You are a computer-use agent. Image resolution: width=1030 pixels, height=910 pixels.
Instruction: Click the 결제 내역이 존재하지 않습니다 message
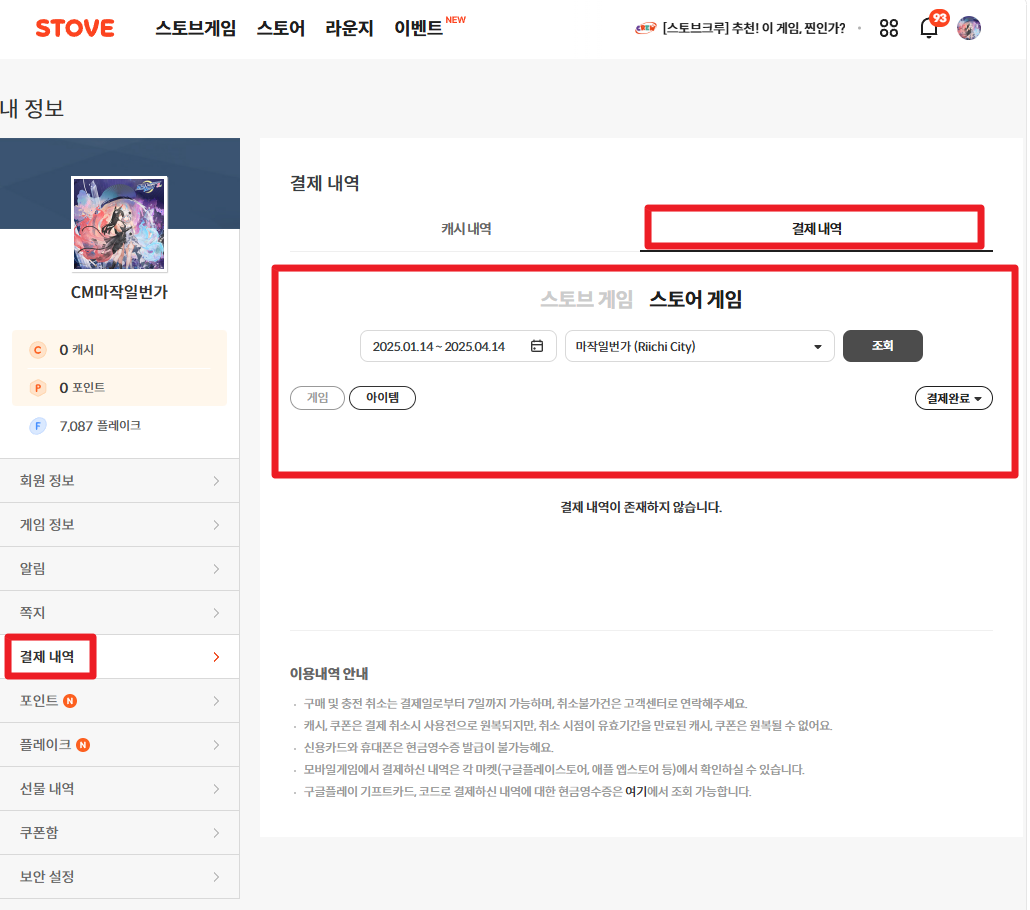click(x=641, y=507)
